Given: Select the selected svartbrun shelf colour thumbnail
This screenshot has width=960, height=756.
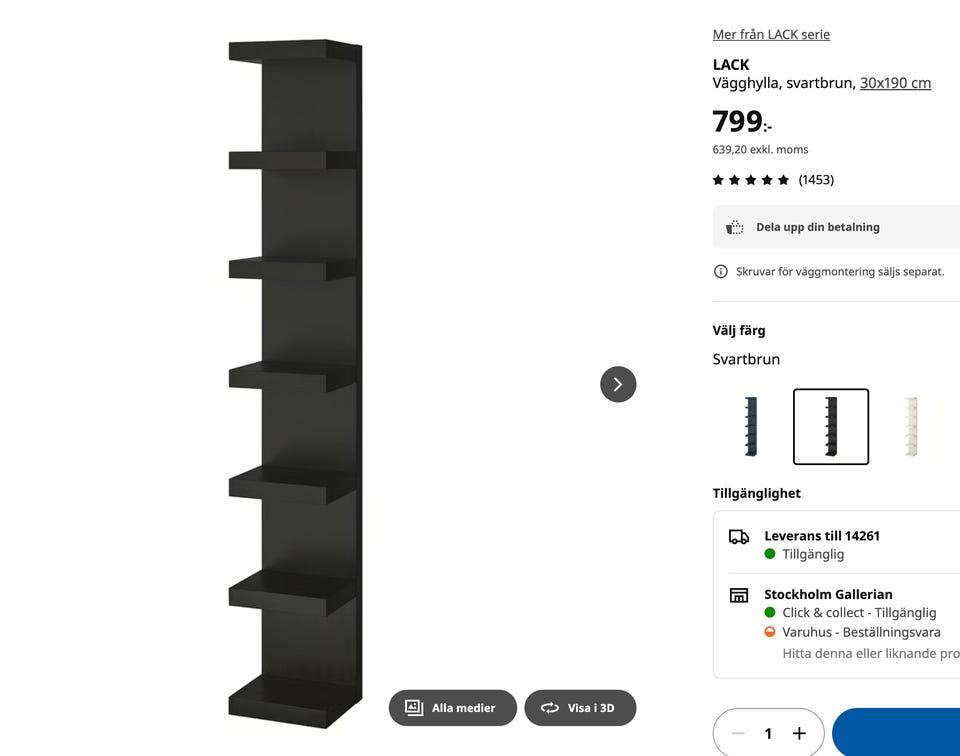Looking at the screenshot, I should coord(831,427).
